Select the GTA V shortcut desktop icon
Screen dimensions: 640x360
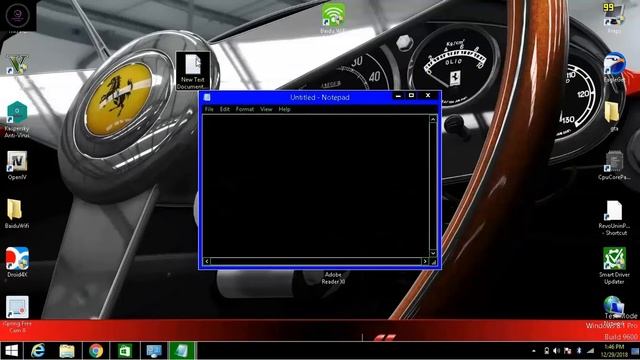coord(17,65)
